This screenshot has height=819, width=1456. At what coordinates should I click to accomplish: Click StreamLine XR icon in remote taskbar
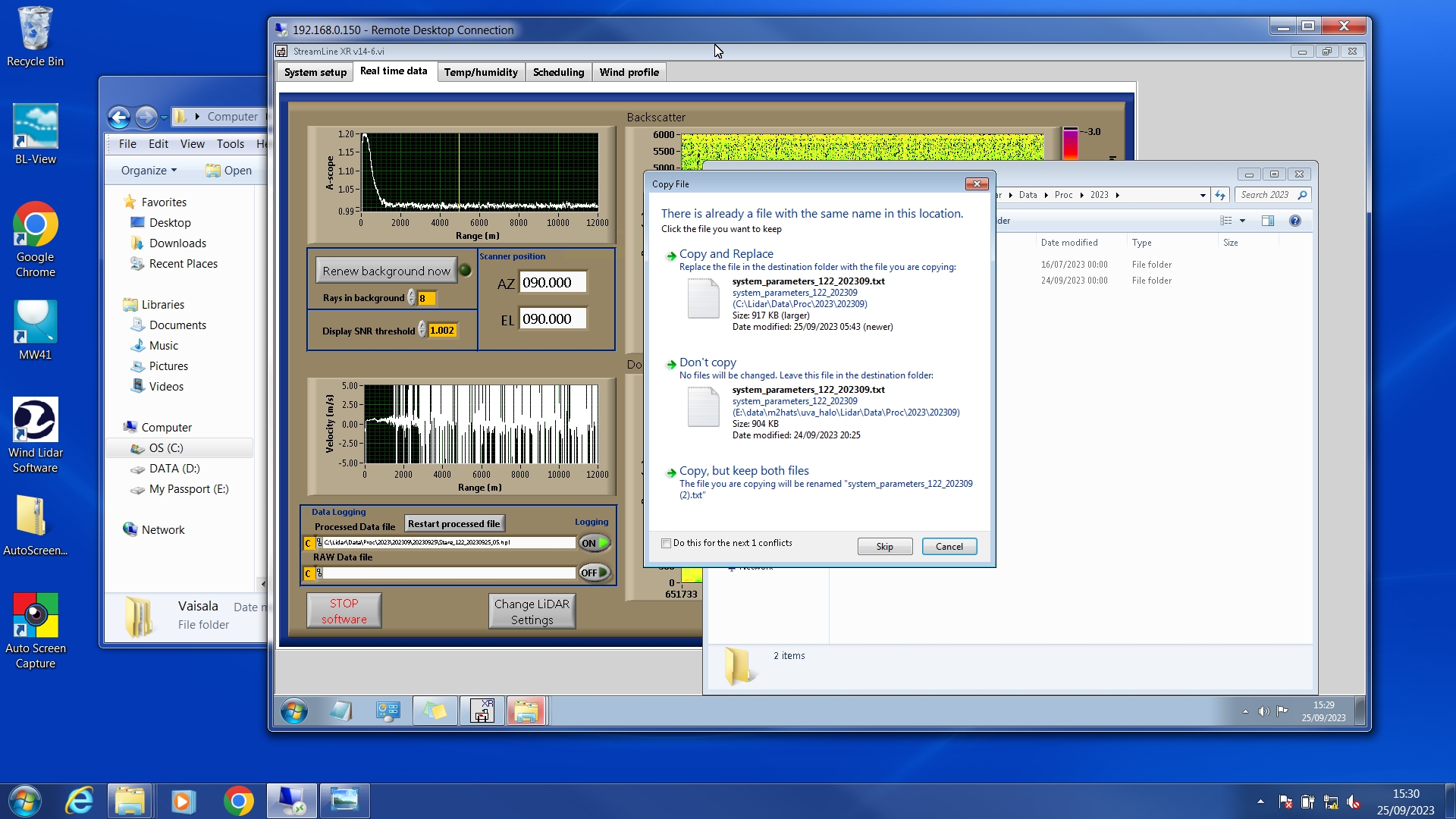(482, 711)
